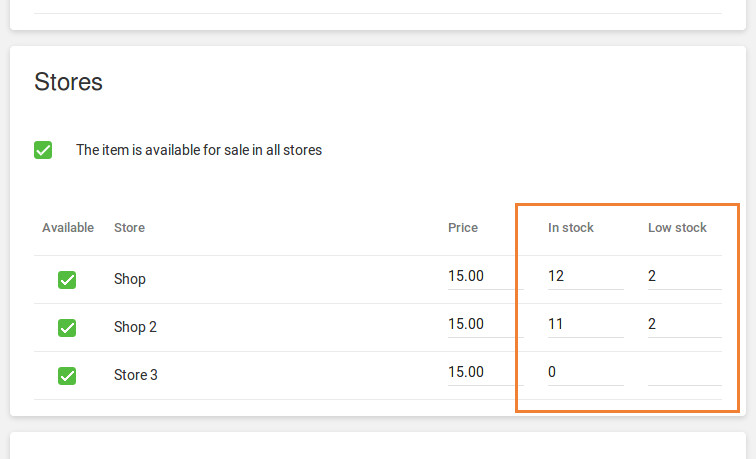Select the empty Low stock field for Store 3
The image size is (756, 459).
[x=684, y=372]
